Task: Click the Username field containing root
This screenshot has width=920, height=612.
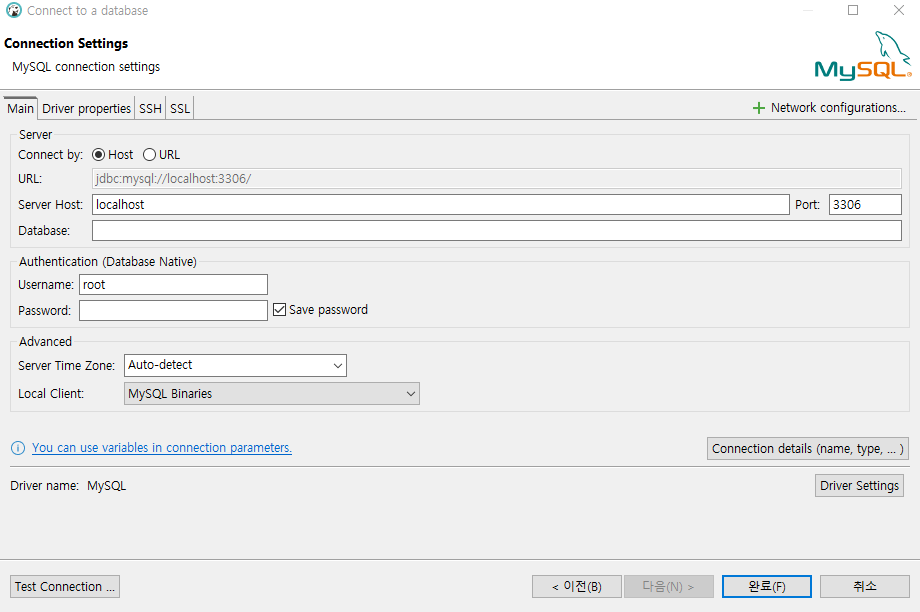Action: click(x=173, y=285)
